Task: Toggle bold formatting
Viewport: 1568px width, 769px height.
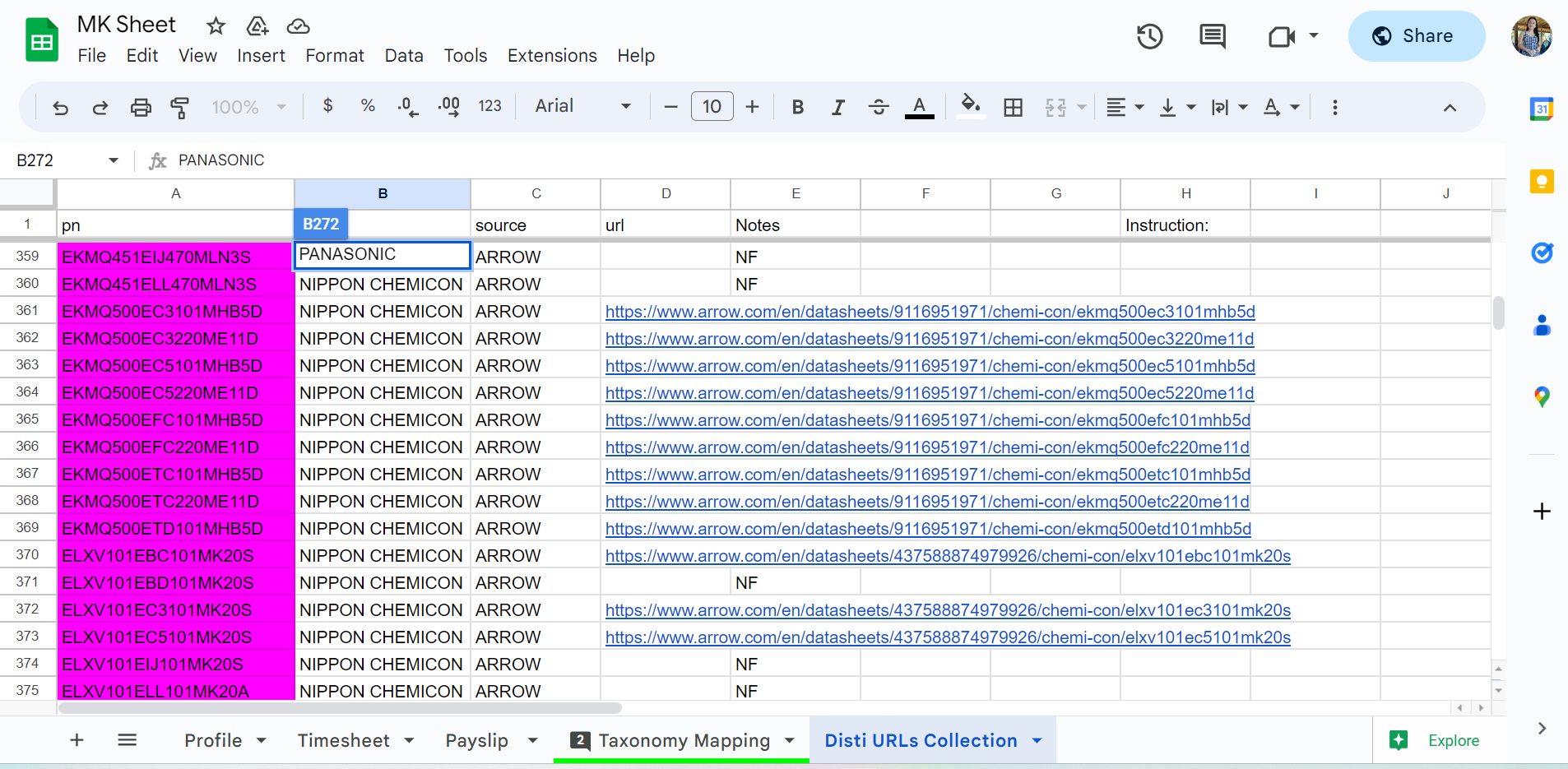Action: [x=797, y=107]
